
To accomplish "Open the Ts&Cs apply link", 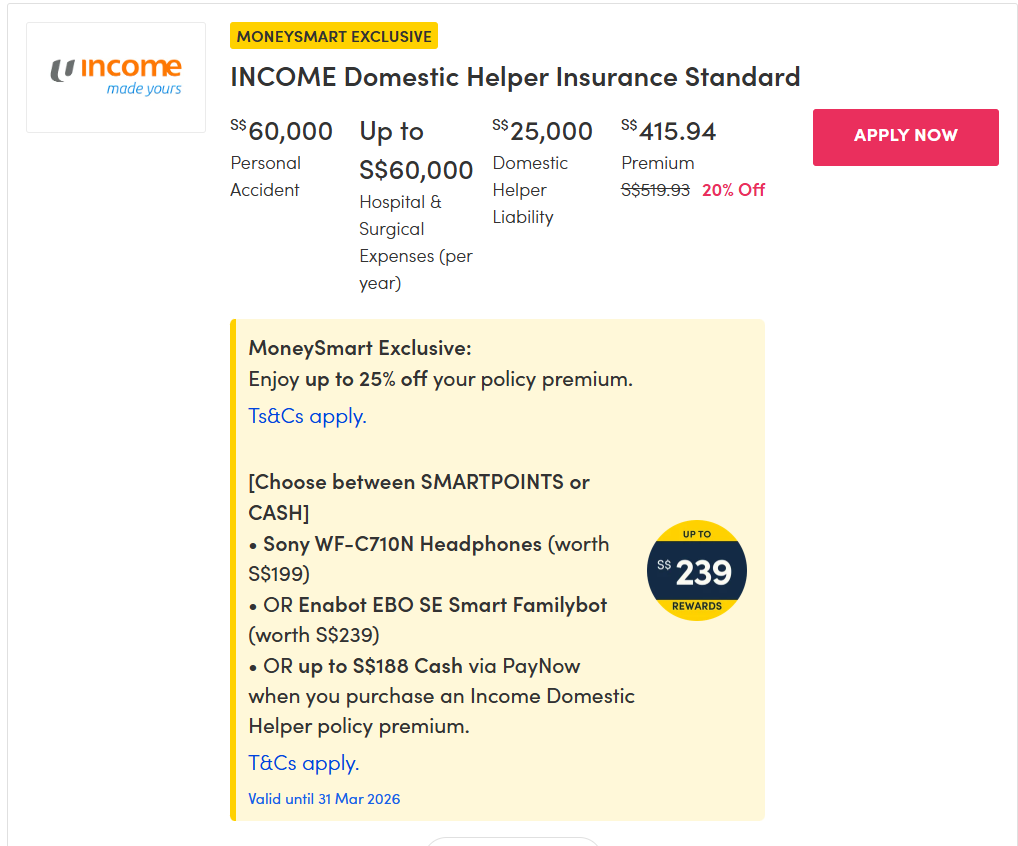I will (307, 416).
